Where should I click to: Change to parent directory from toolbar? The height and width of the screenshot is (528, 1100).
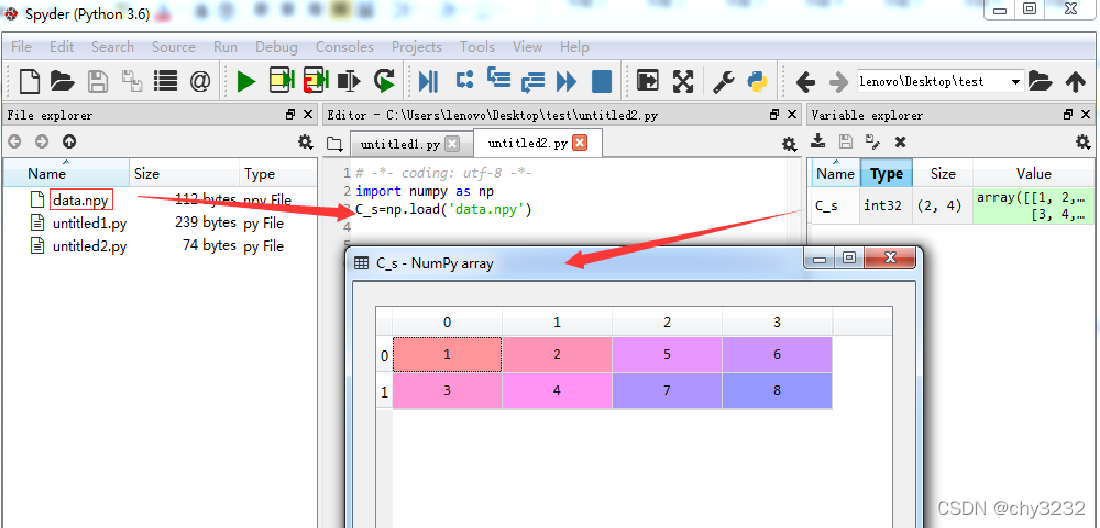click(1075, 82)
